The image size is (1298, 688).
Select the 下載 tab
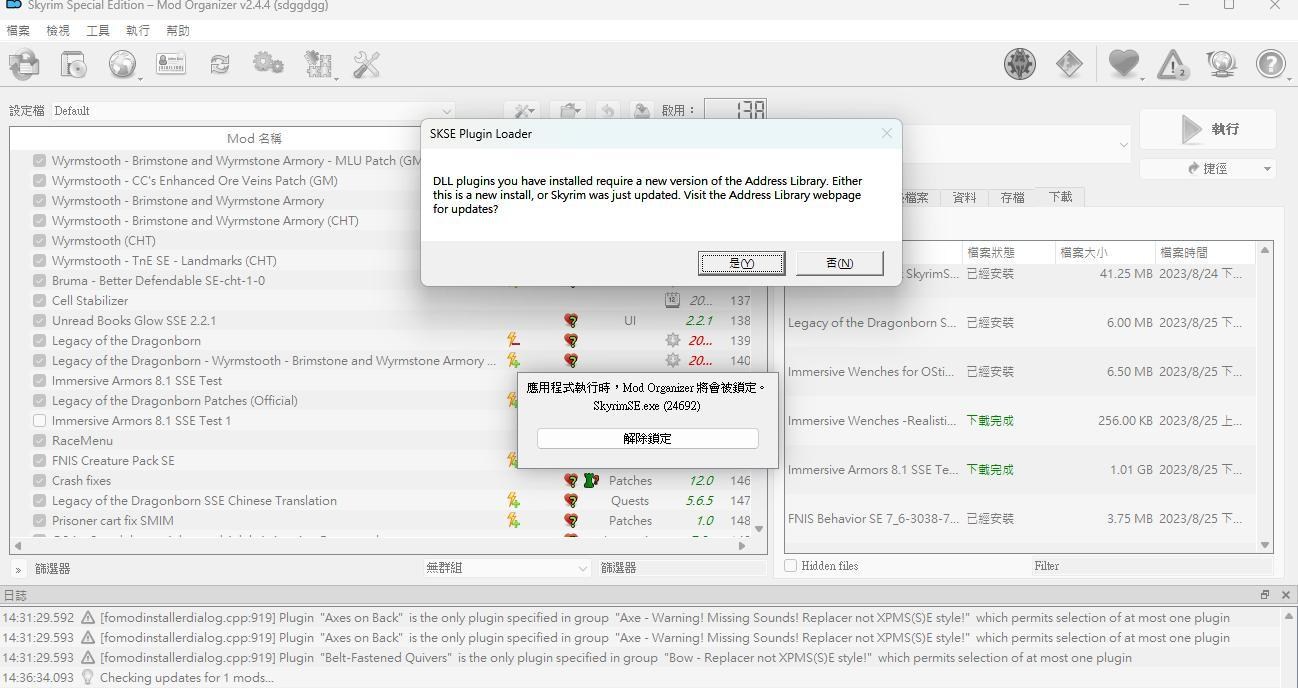pos(1060,197)
